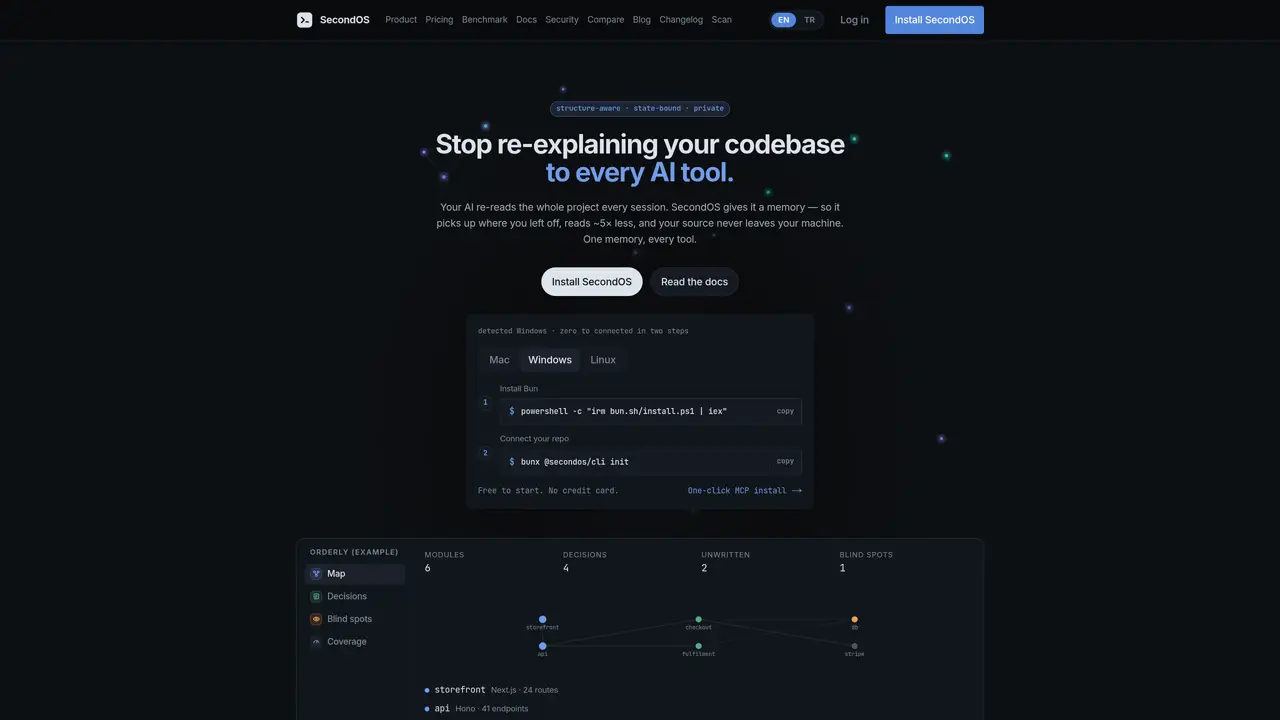
Task: Switch to the Linux install tab
Action: [x=603, y=360]
